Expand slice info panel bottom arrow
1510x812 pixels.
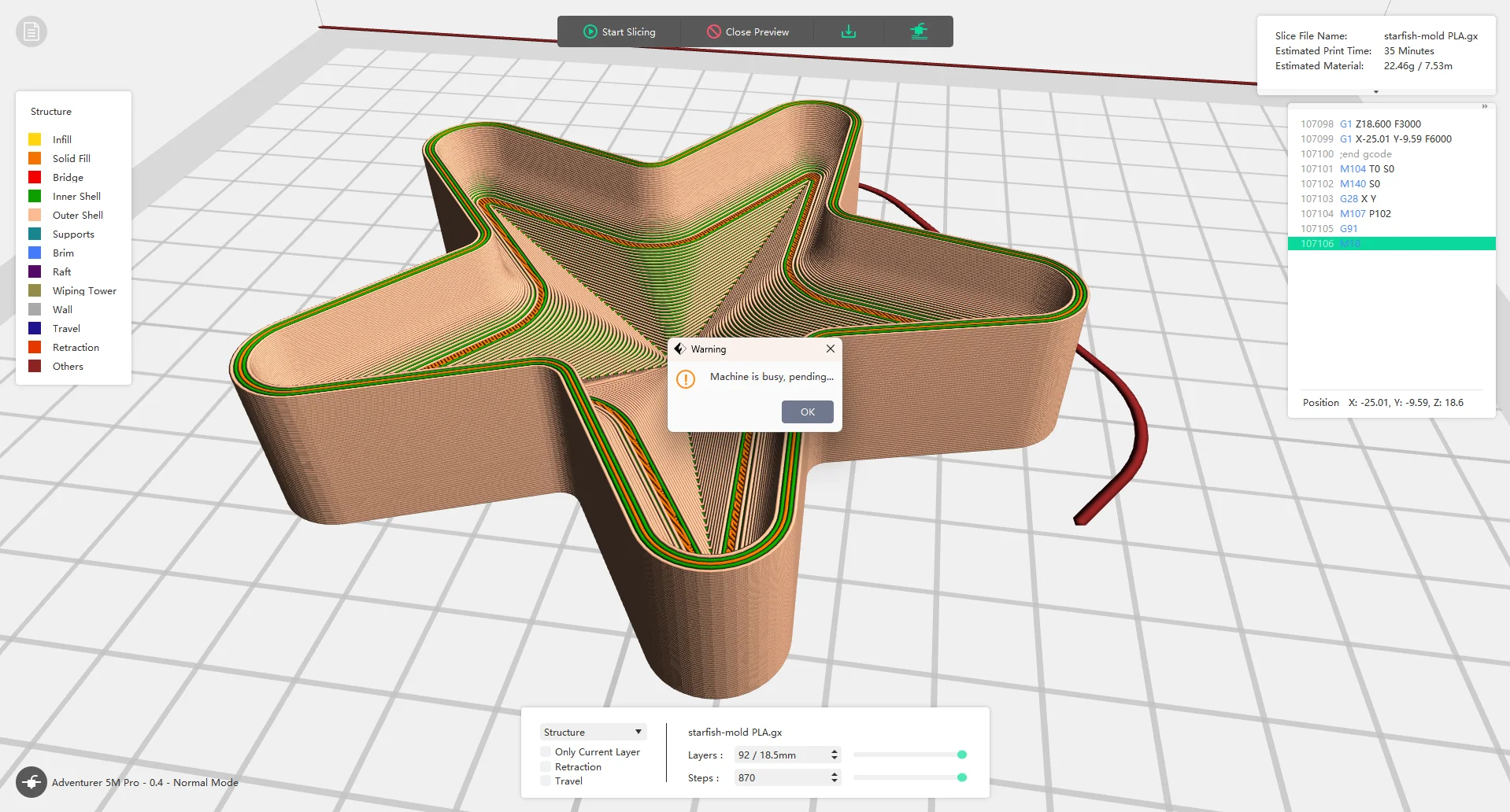[1376, 92]
